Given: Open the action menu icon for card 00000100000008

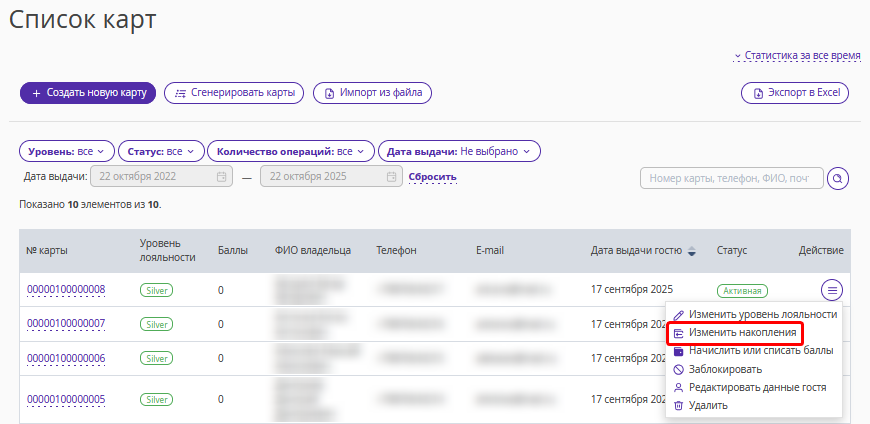Looking at the screenshot, I should coord(832,290).
